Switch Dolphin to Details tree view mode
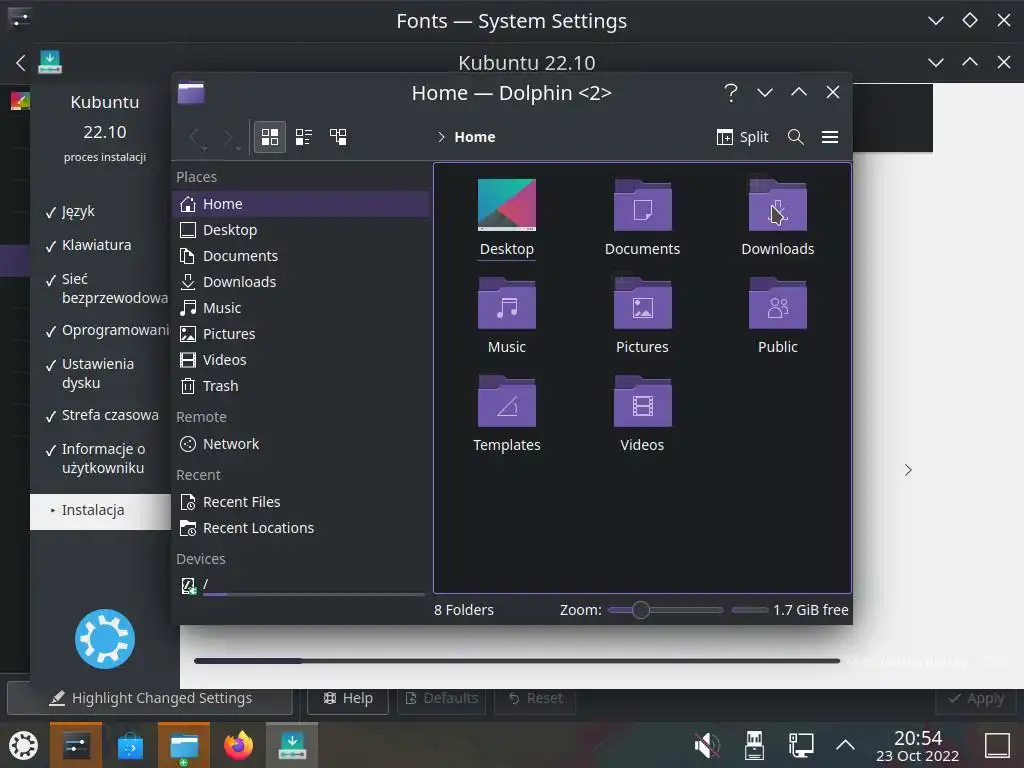This screenshot has height=768, width=1024. [338, 136]
